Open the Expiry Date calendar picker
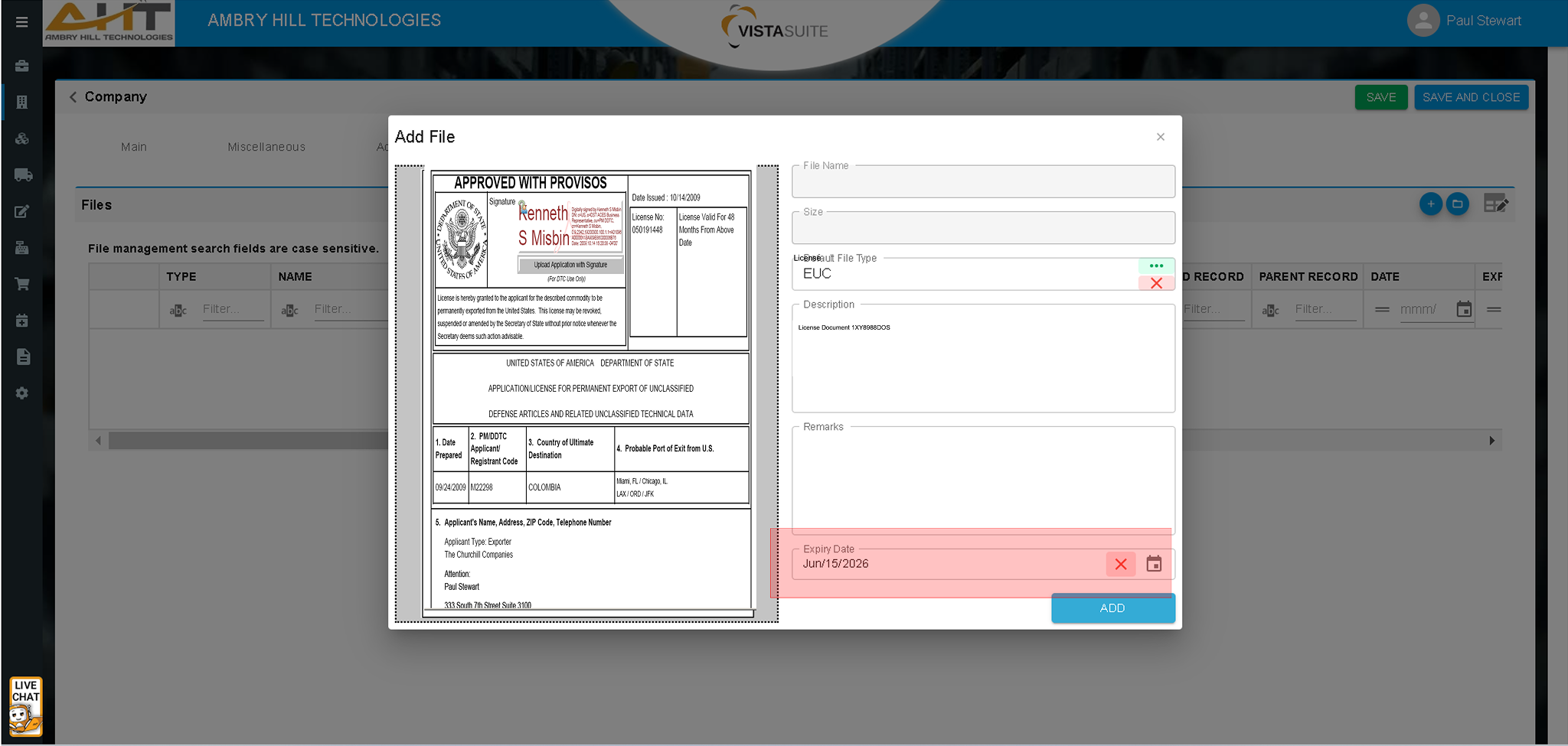The image size is (1568, 746). [1153, 564]
